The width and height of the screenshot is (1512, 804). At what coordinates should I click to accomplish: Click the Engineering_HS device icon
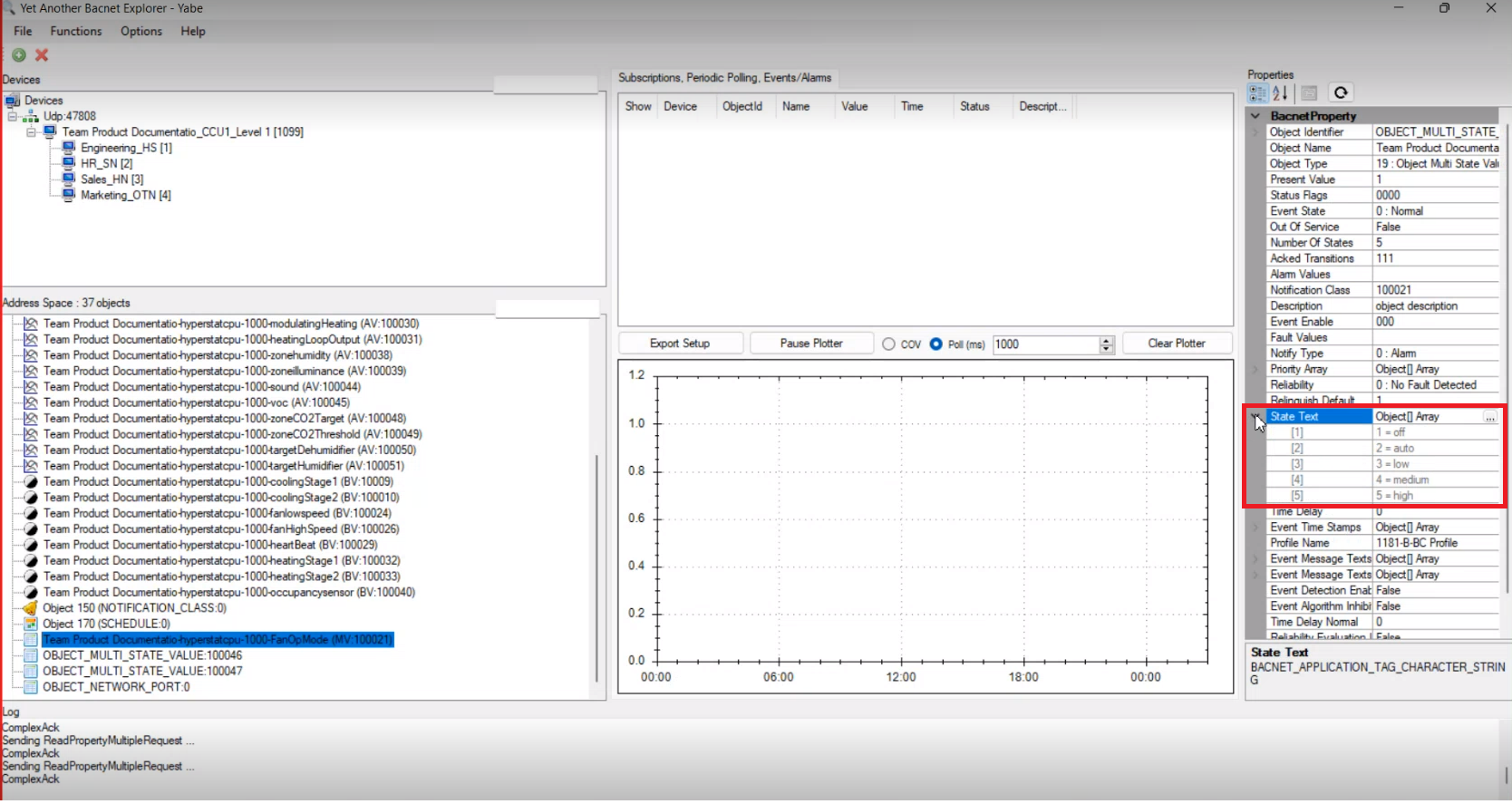pos(69,148)
